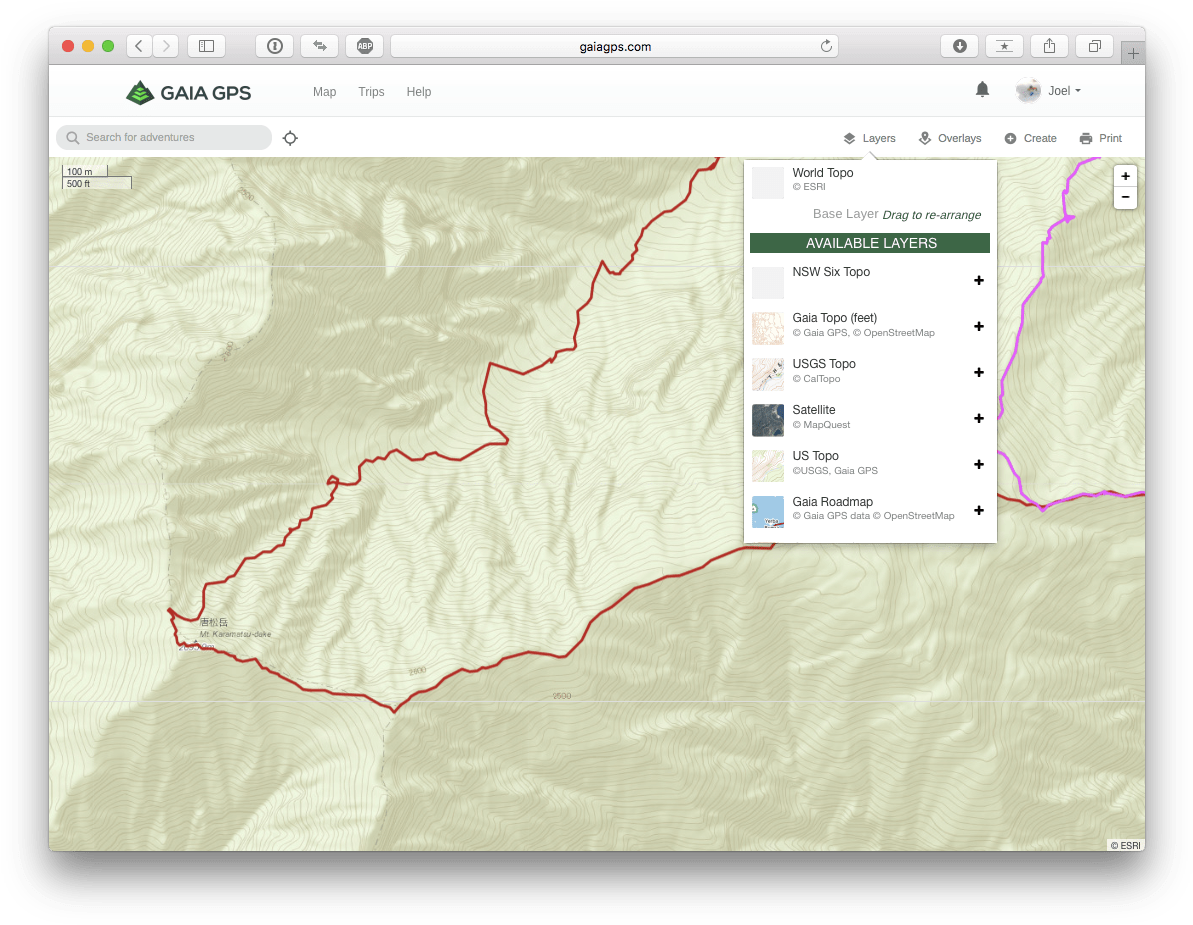Switch to the Trips section
The width and height of the screenshot is (1193, 925).
click(x=371, y=92)
